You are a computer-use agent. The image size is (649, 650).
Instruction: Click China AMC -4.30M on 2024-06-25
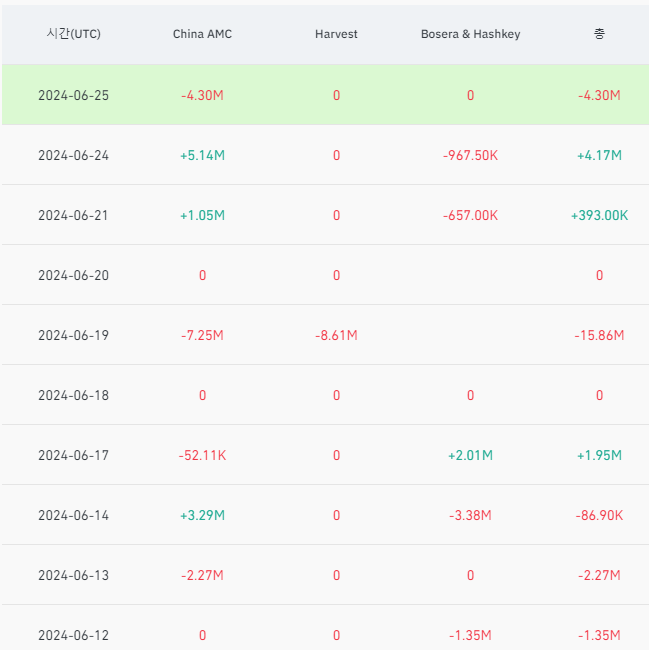tap(202, 95)
